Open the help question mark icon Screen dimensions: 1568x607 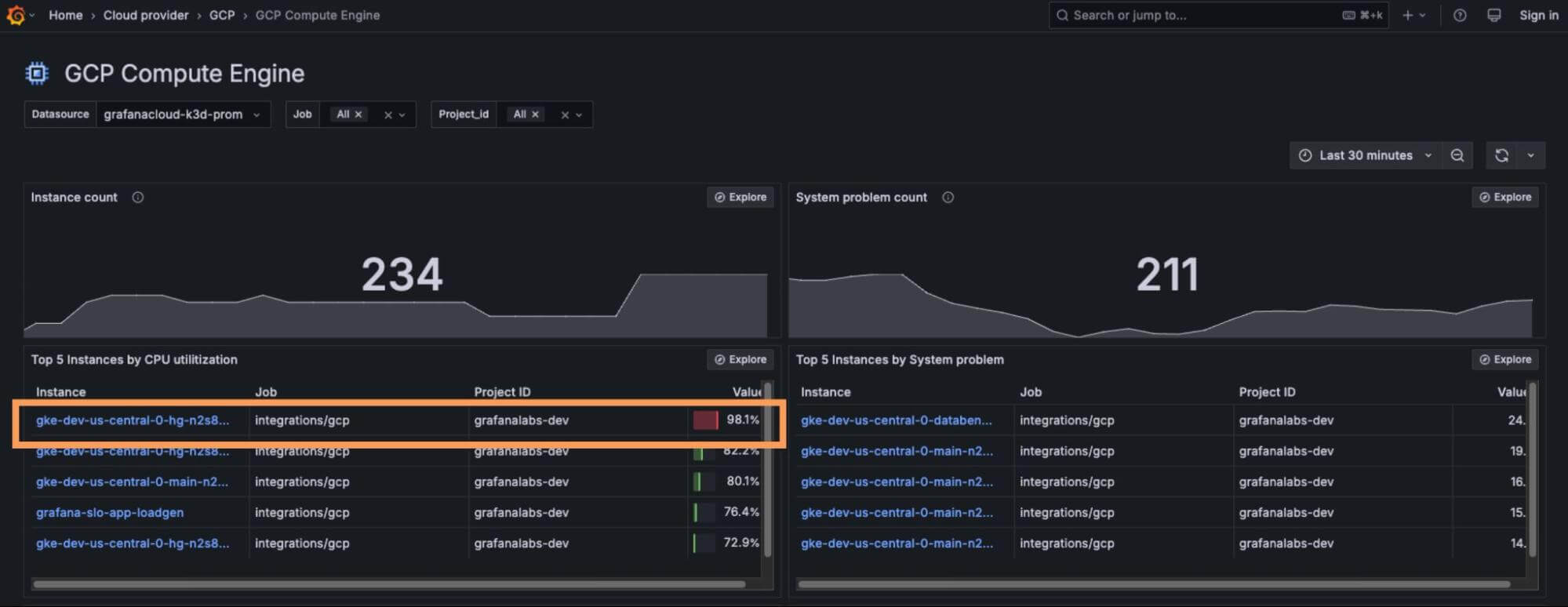click(1460, 15)
